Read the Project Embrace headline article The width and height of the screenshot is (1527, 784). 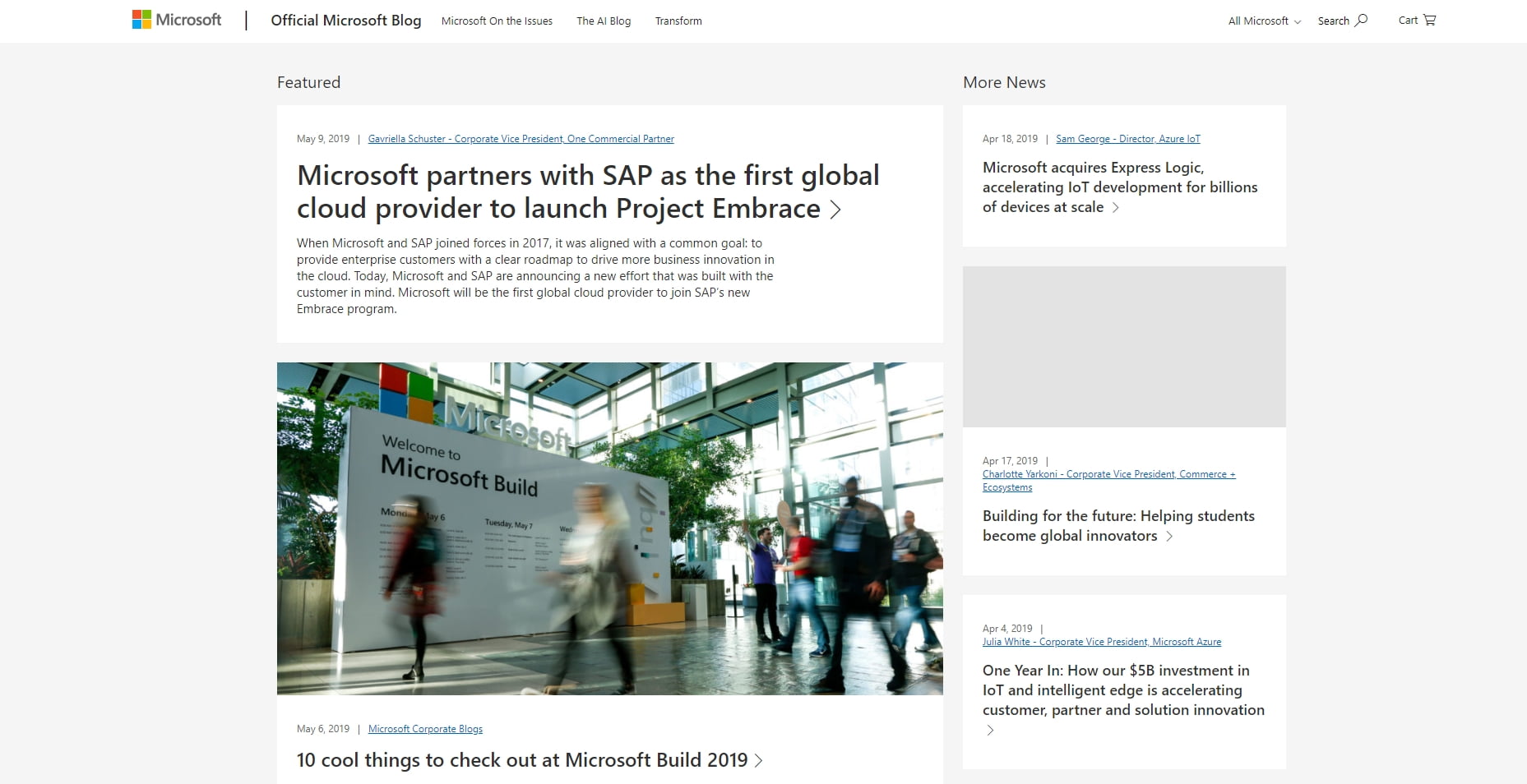(588, 192)
